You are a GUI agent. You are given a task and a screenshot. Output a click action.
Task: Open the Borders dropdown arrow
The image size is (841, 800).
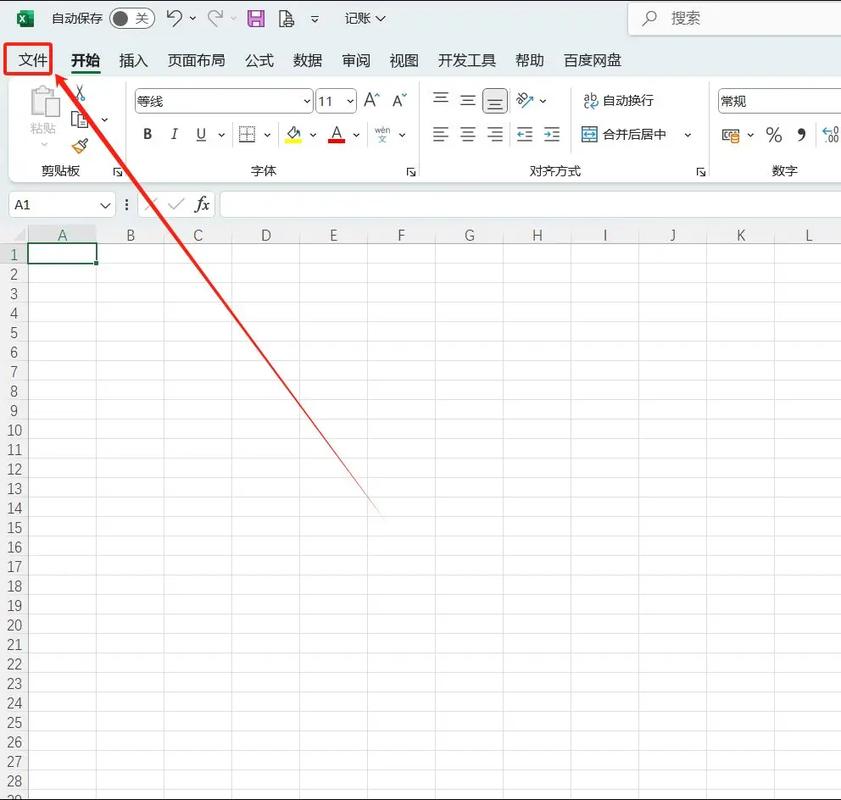(x=267, y=135)
